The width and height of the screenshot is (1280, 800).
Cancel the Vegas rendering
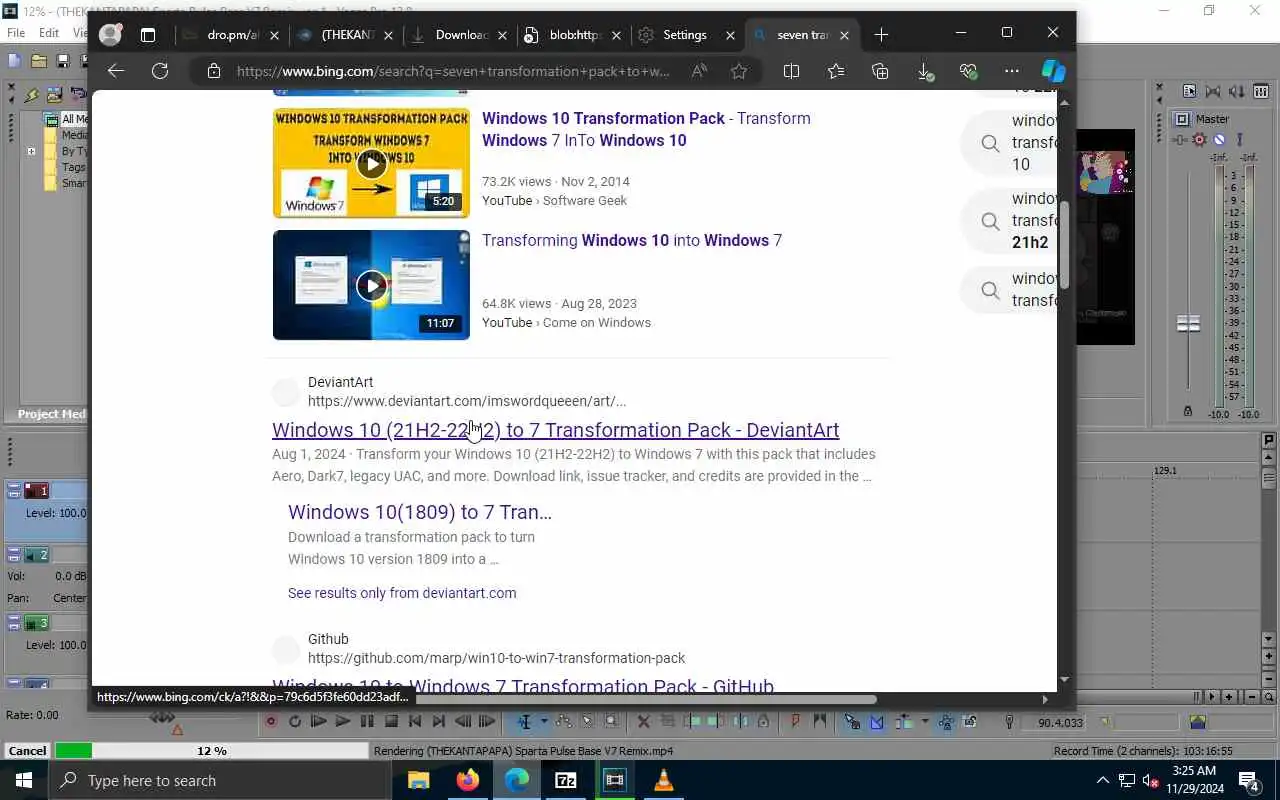(x=27, y=751)
